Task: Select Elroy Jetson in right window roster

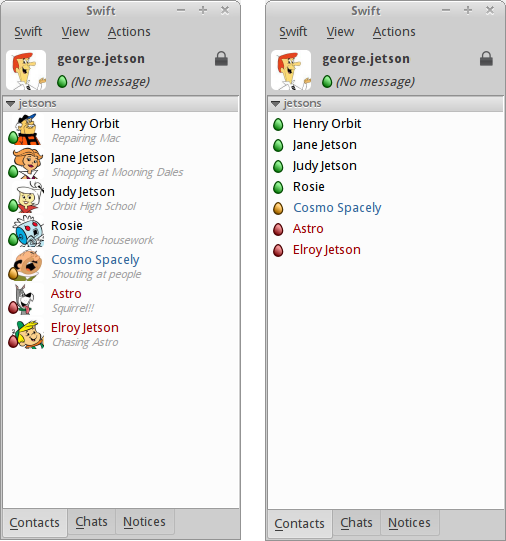Action: click(x=385, y=250)
